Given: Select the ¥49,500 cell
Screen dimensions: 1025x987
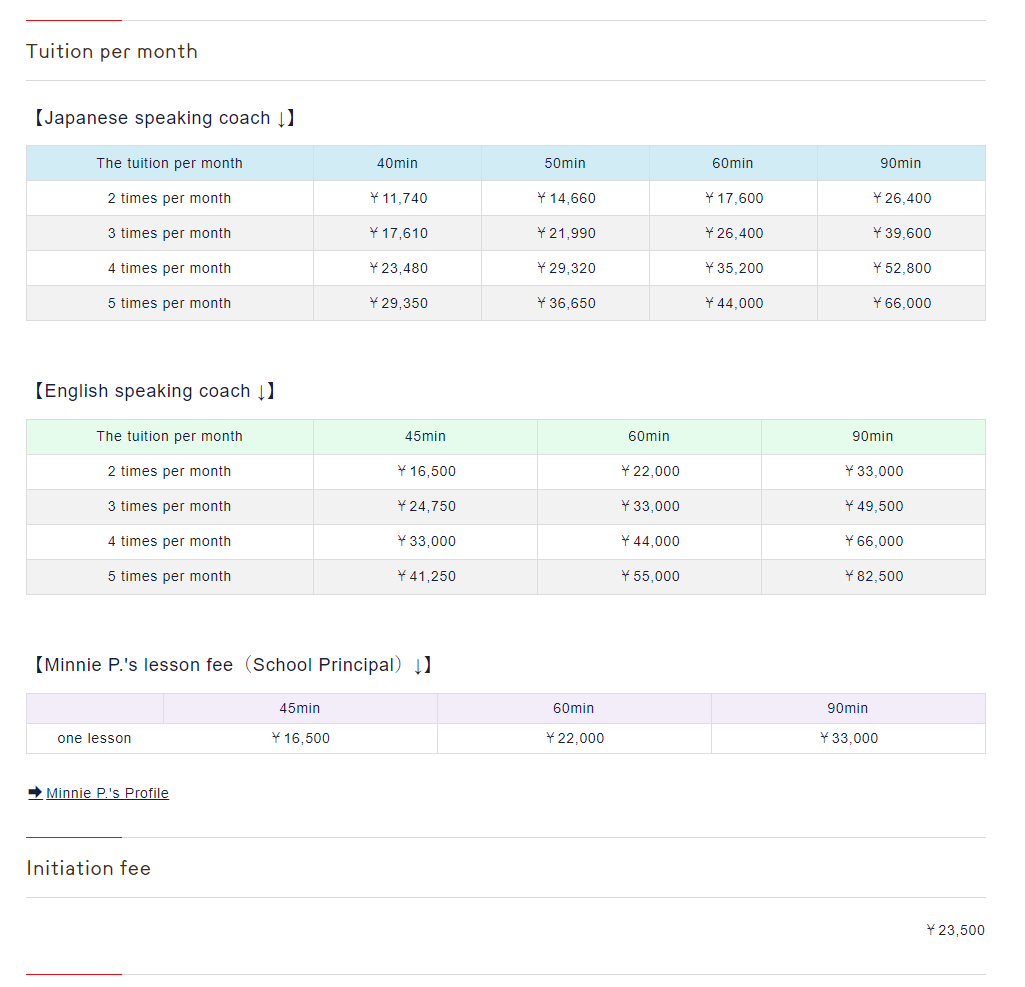Looking at the screenshot, I should click(873, 507).
